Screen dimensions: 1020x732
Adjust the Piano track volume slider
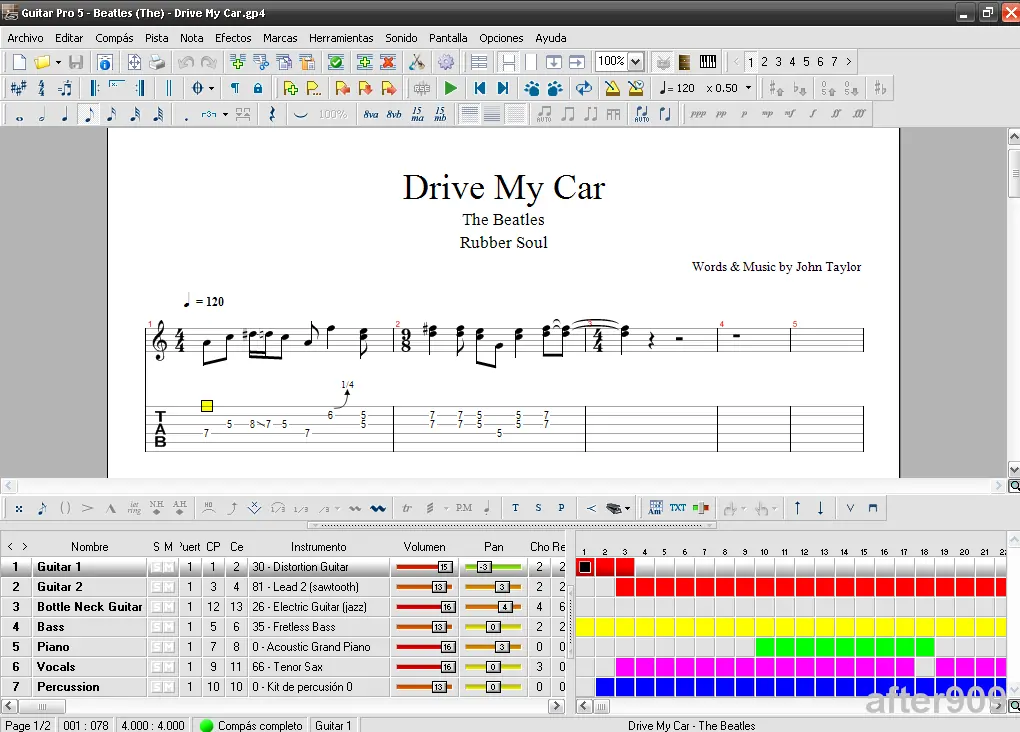tap(447, 647)
